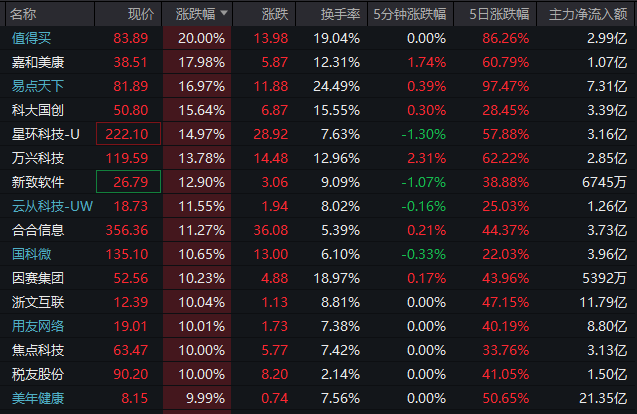Click the sort arrow beside 涨跌幅
This screenshot has width=637, height=414.
tap(223, 14)
